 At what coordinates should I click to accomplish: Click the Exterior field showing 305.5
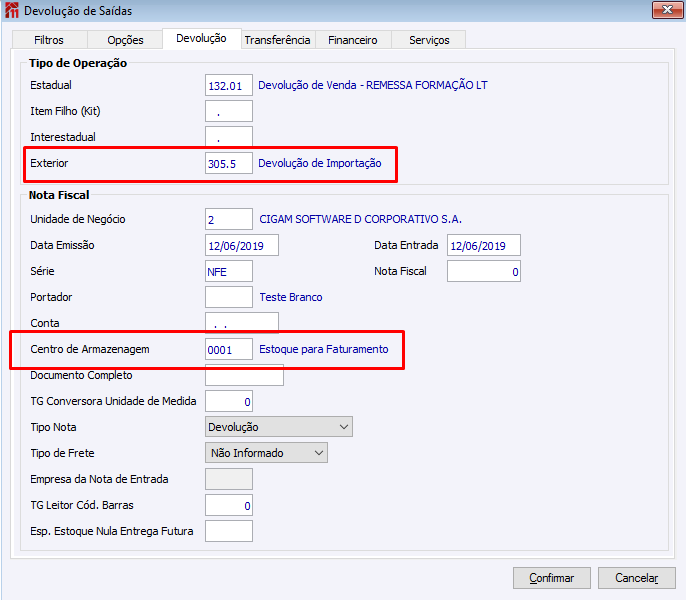[x=229, y=163]
